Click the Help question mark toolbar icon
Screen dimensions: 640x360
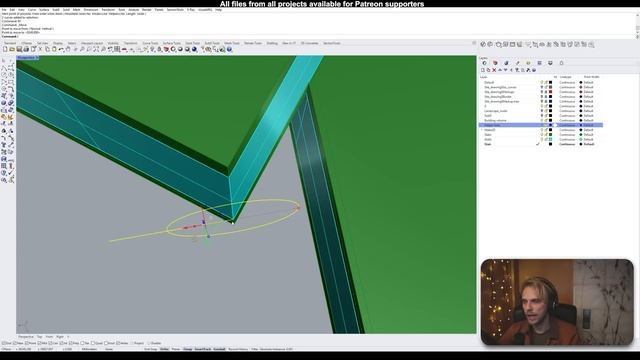(x=229, y=49)
